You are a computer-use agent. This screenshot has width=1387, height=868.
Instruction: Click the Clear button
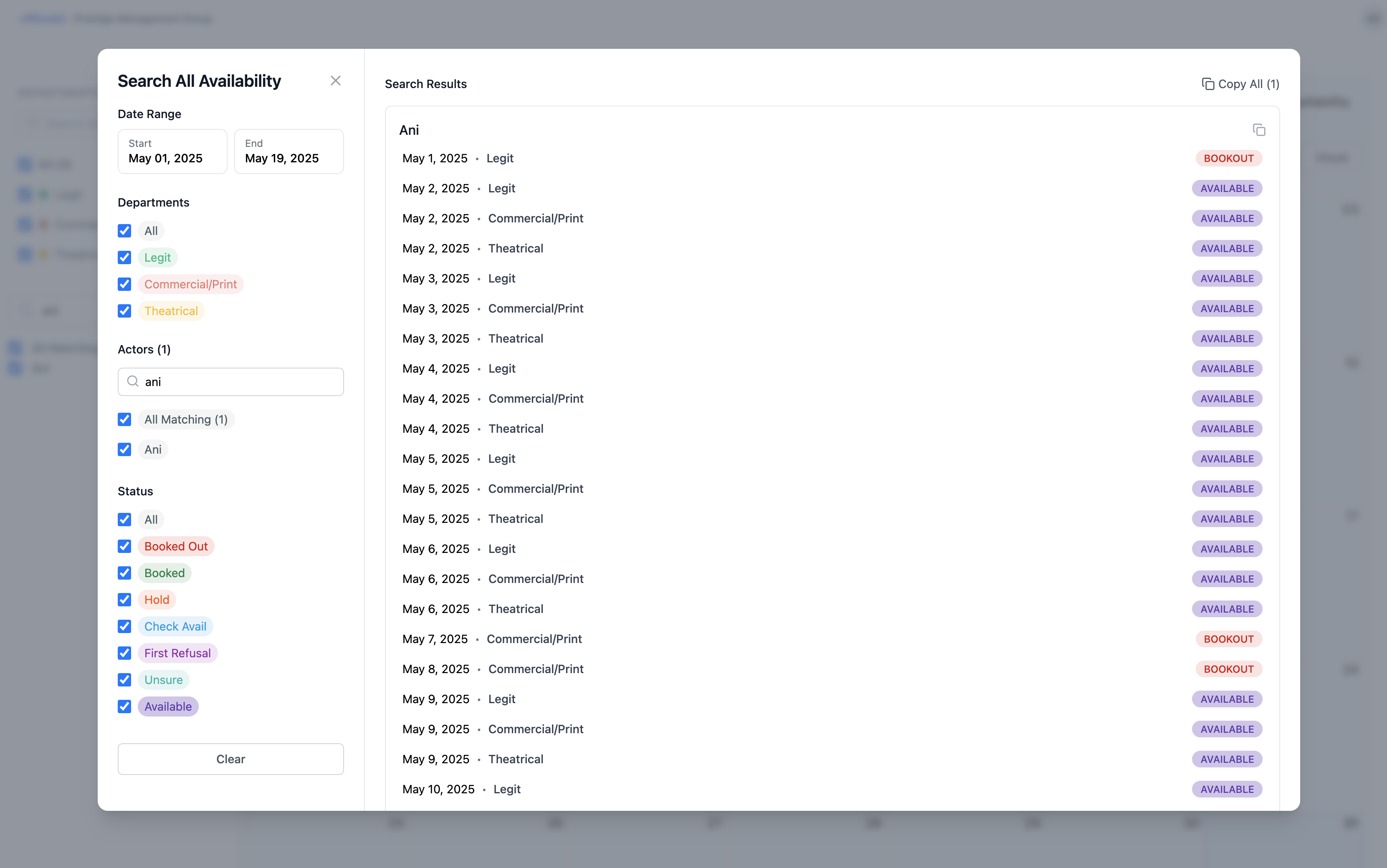(x=230, y=758)
